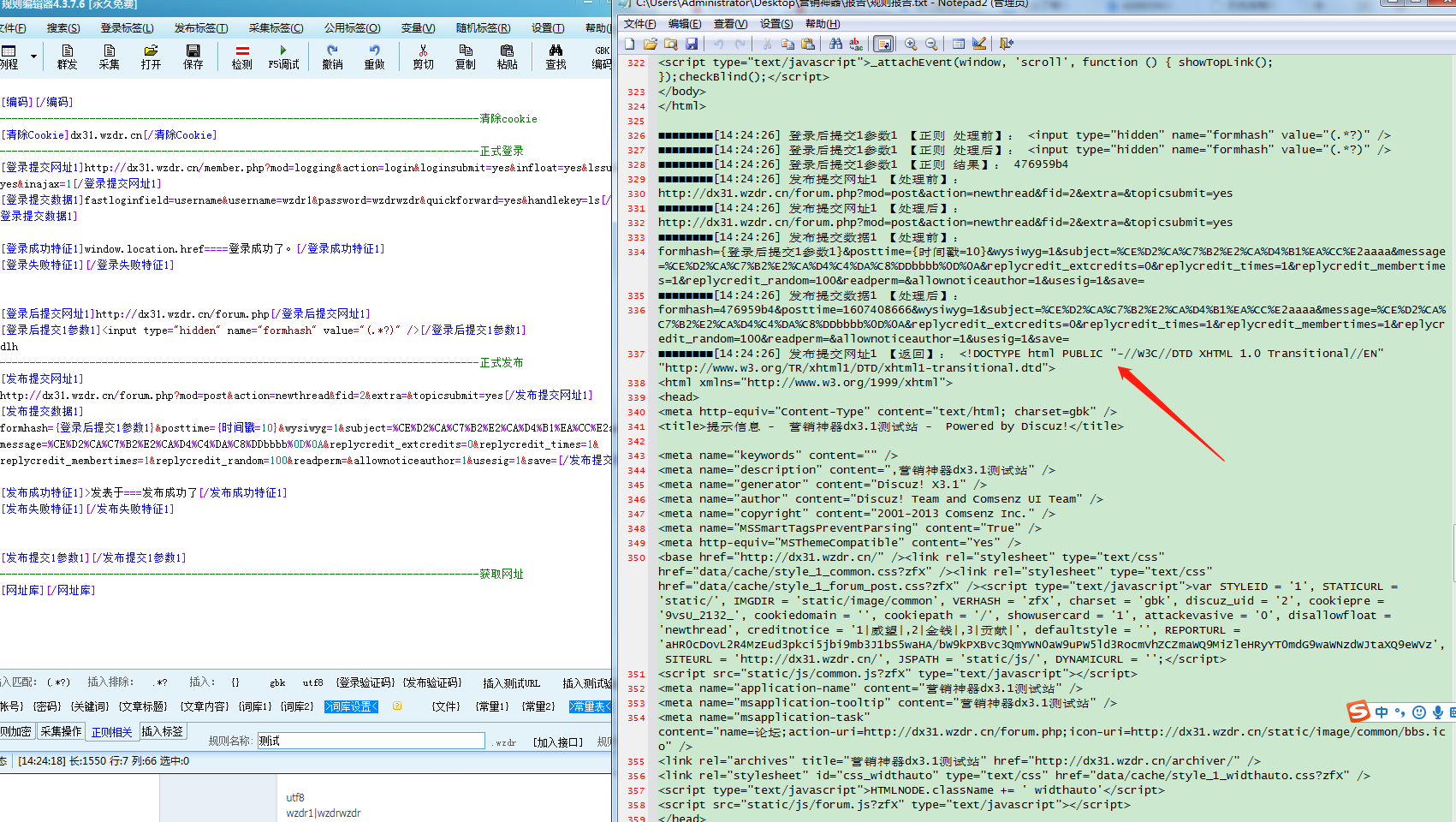Click the 规则名称 input field containing 测试
The image size is (1456, 822).
pos(371,741)
